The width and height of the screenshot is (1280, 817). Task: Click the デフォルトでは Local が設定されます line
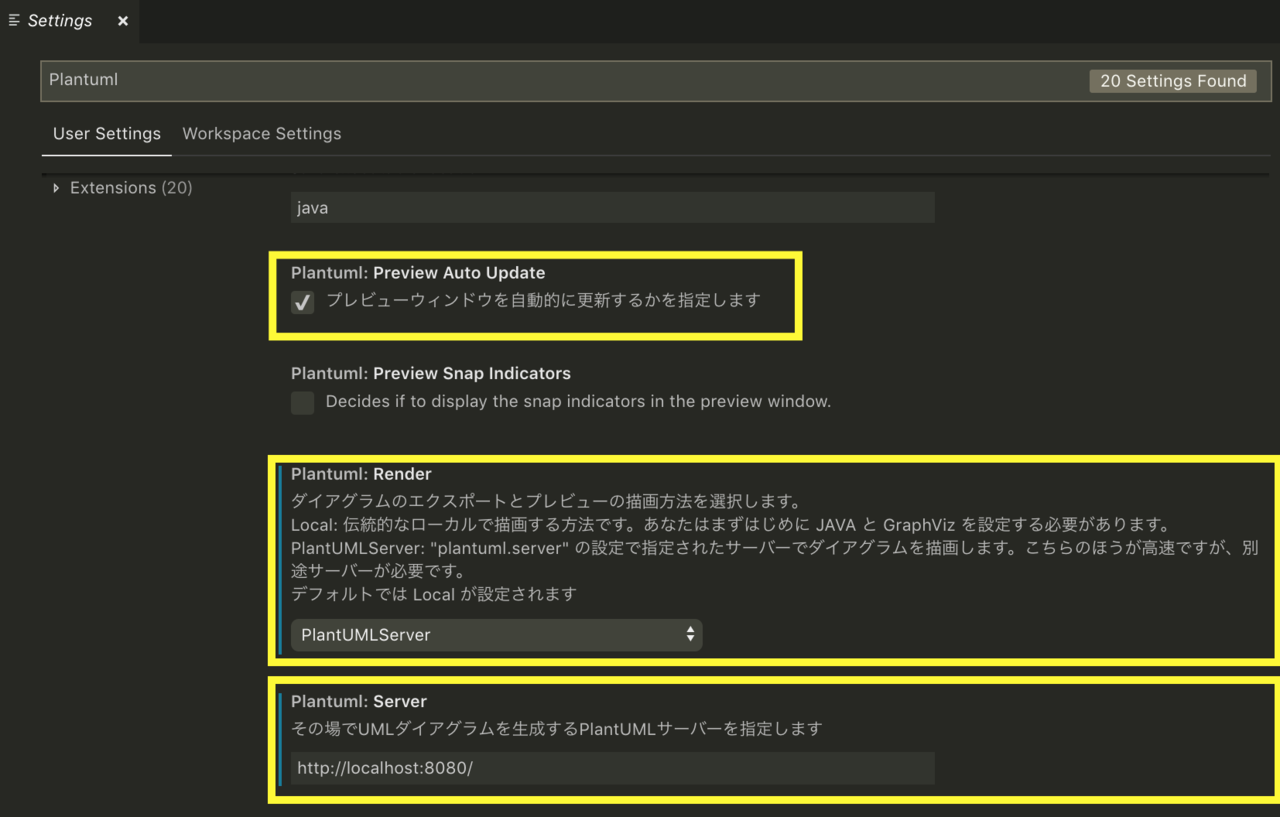434,594
